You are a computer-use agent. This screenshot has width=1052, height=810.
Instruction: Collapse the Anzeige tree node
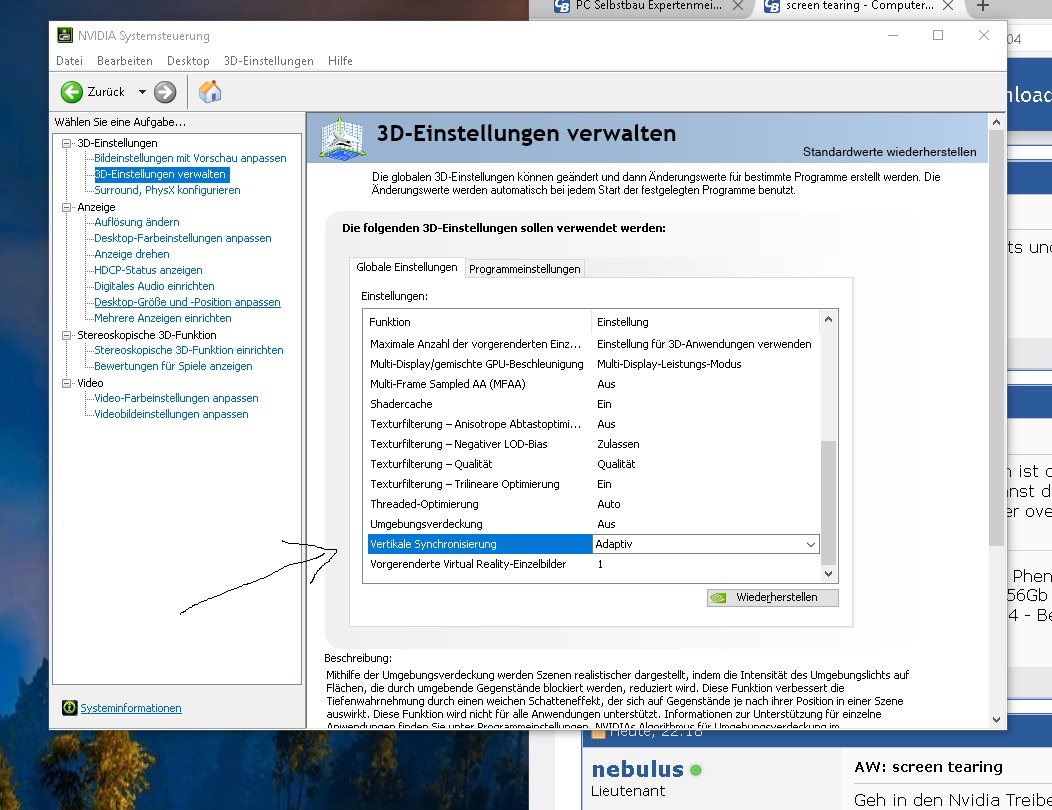66,207
